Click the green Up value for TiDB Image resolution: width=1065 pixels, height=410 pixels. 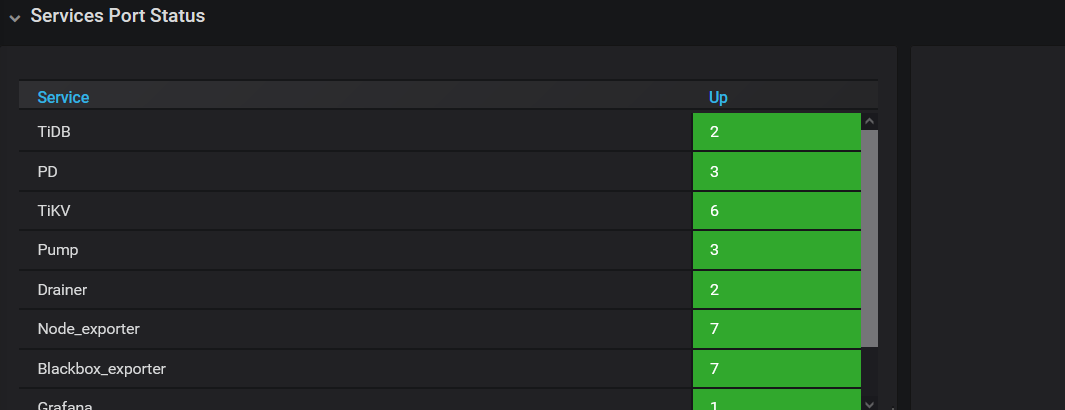pos(776,132)
